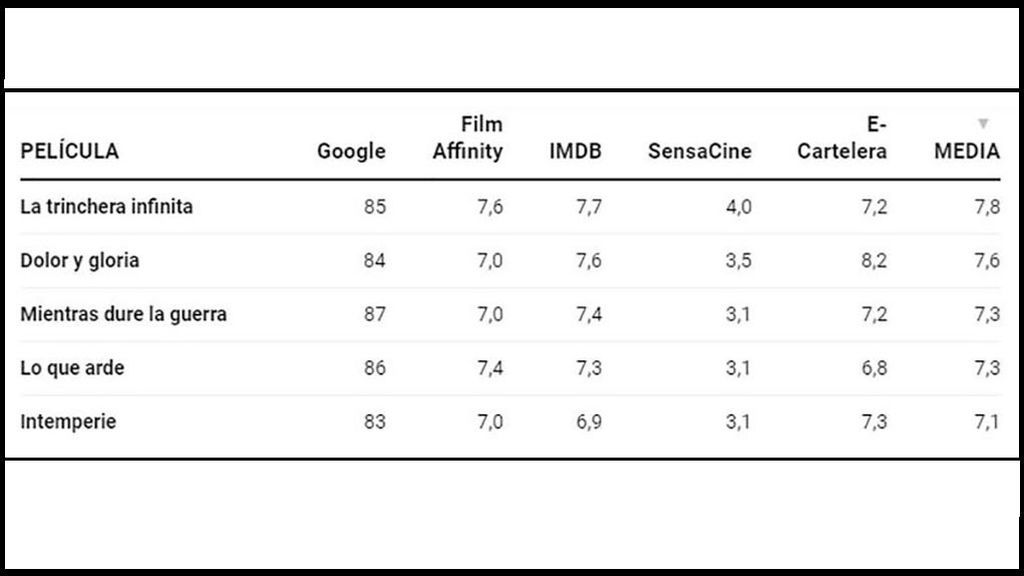Image resolution: width=1024 pixels, height=576 pixels.
Task: Sort by the Google column header
Action: (351, 151)
